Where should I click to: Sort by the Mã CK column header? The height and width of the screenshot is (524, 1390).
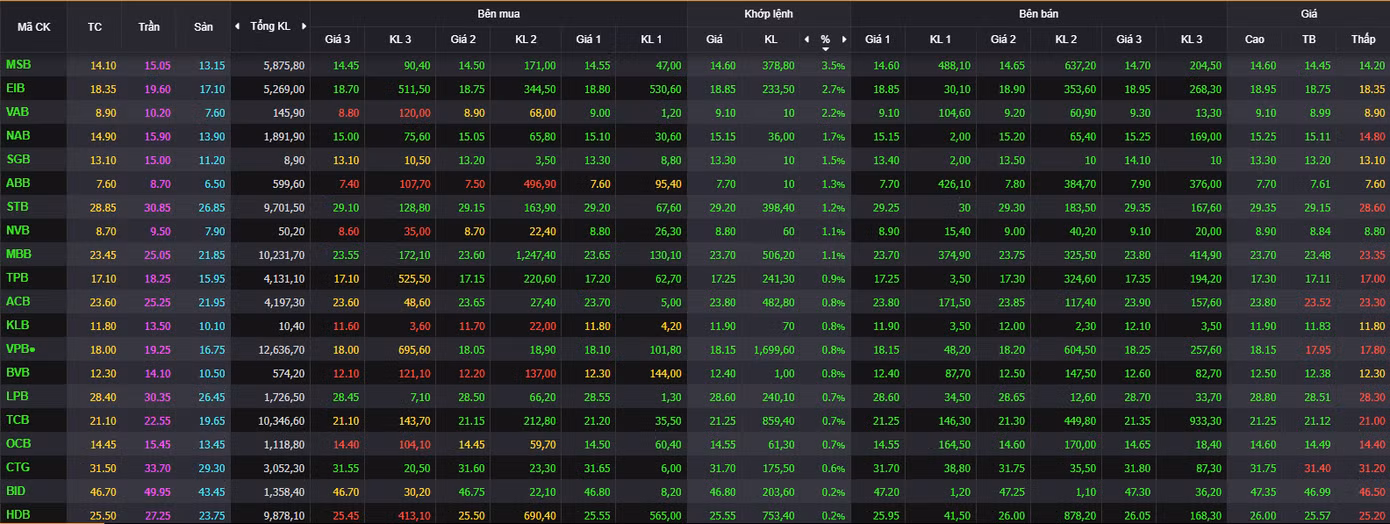tap(34, 27)
